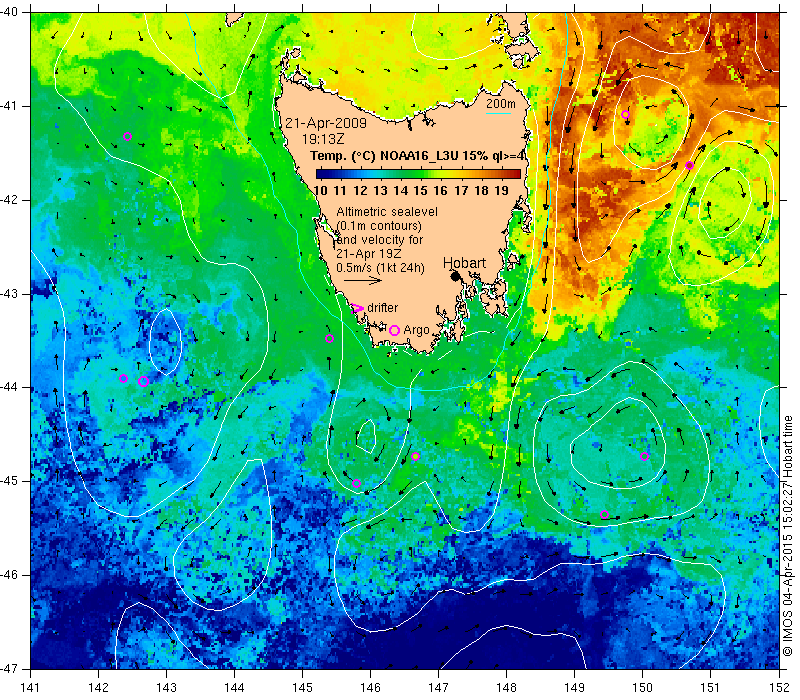
Task: Click the 'Temp. (°C) NOAA16_L3U' title text
Action: pyautogui.click(x=385, y=156)
